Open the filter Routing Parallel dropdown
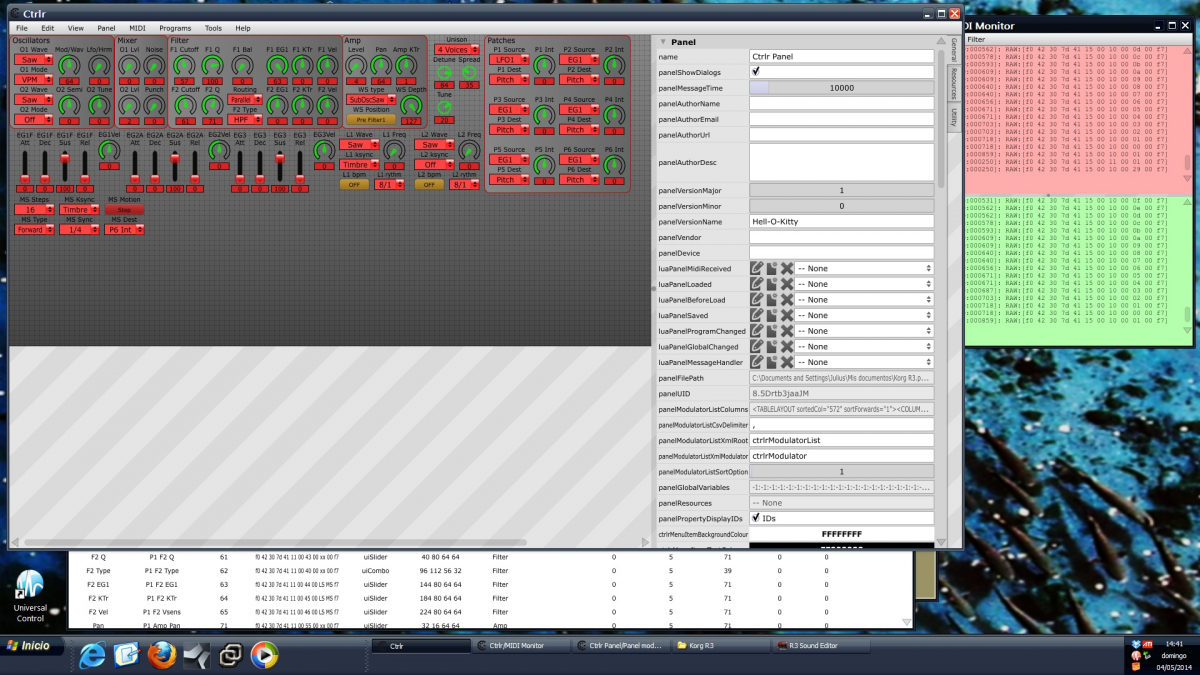 tap(244, 100)
